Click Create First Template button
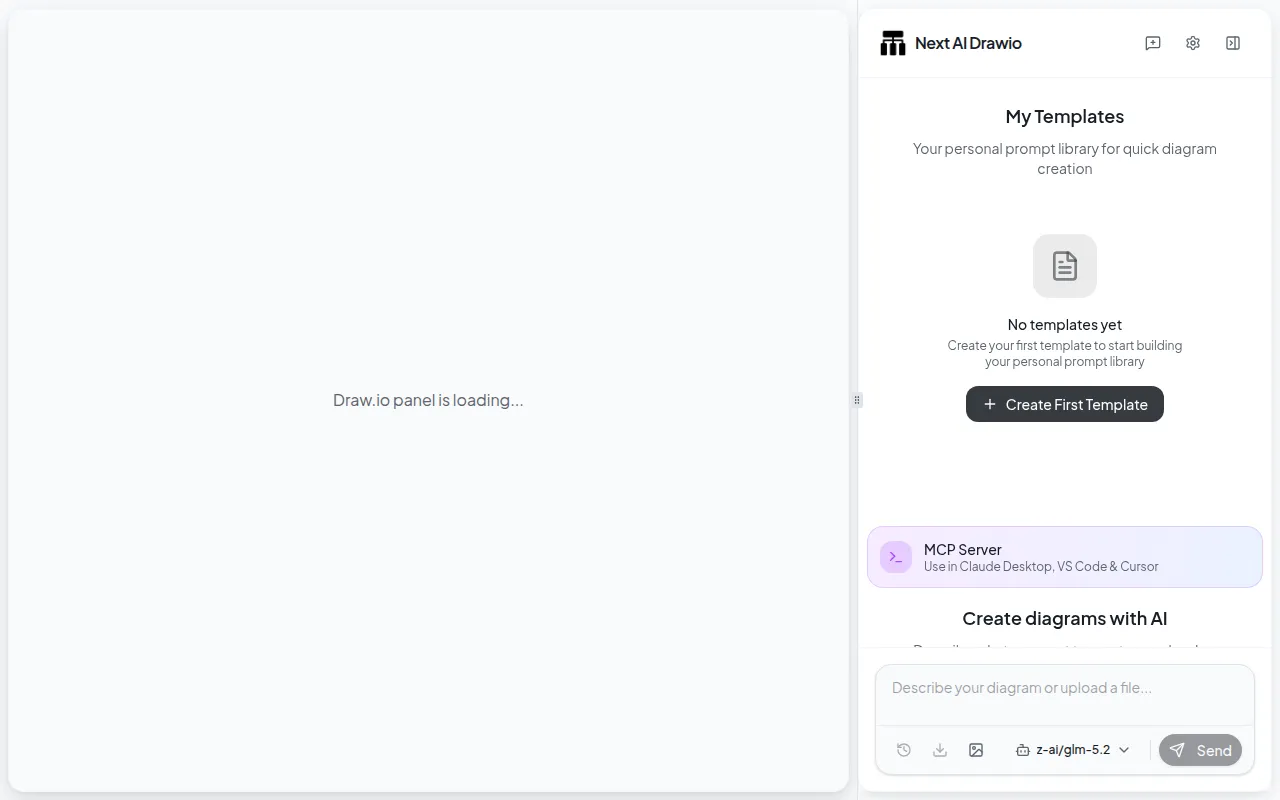This screenshot has width=1280, height=800. [x=1065, y=404]
